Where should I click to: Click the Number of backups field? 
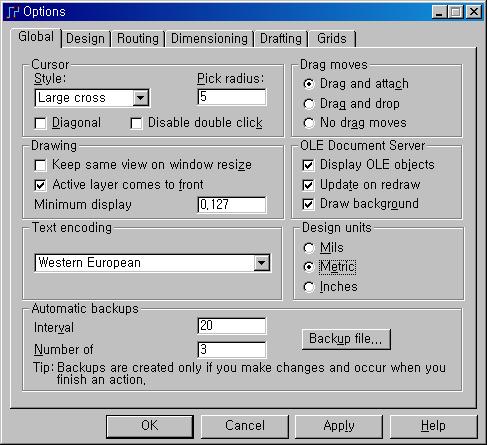[x=232, y=350]
